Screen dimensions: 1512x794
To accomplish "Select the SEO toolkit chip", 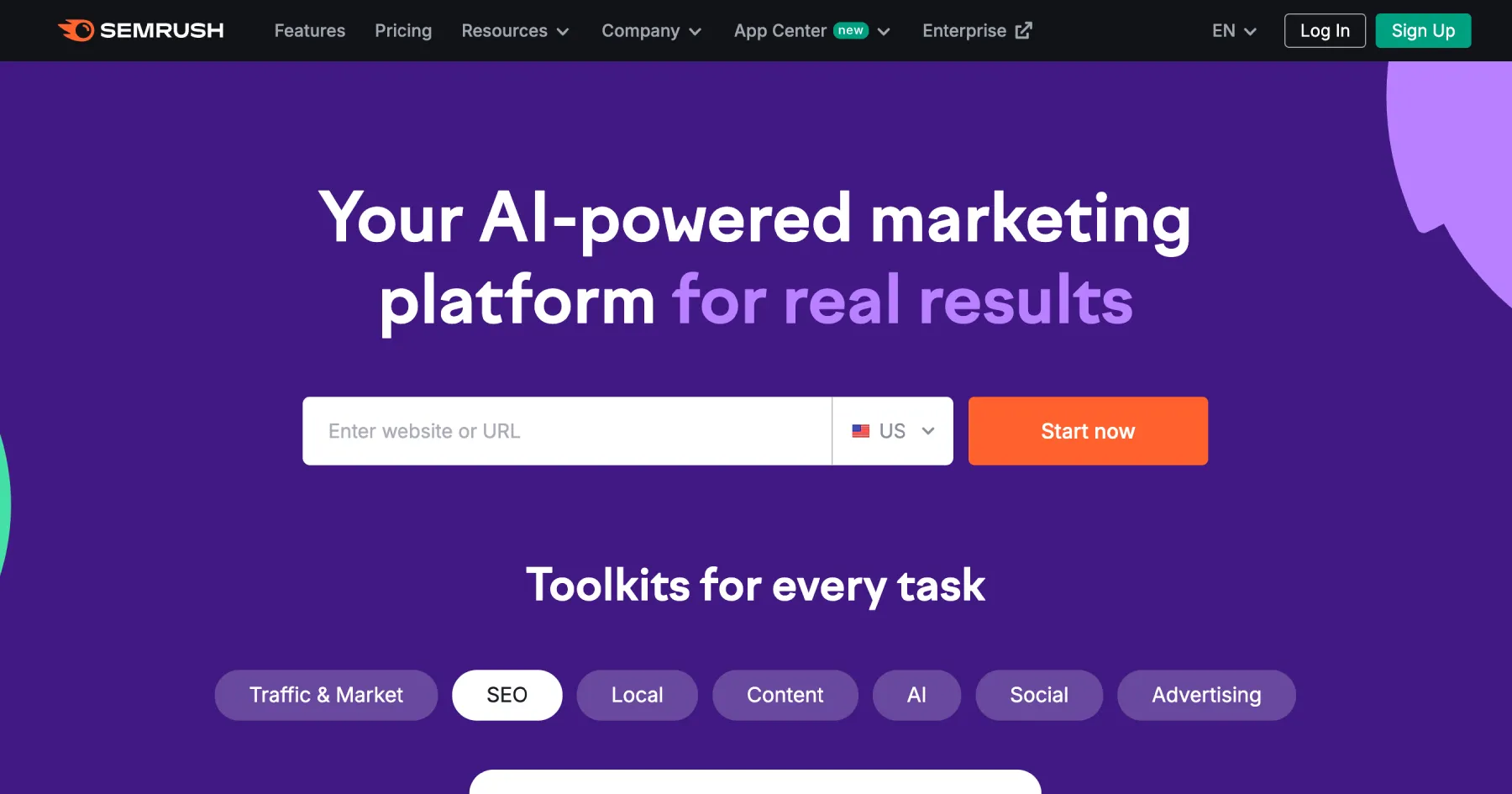I will (507, 695).
